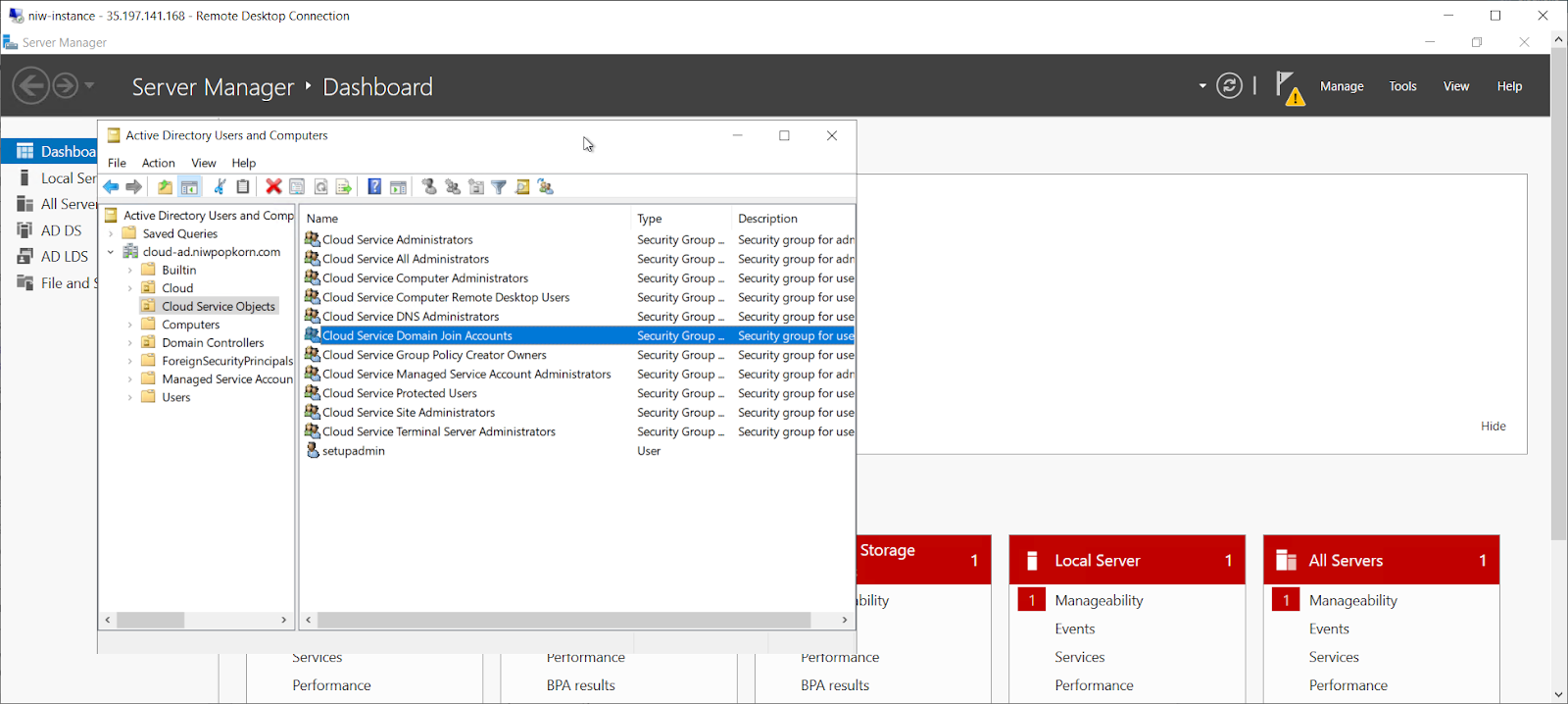Click the Find objects icon
This screenshot has width=1568, height=704.
point(522,186)
